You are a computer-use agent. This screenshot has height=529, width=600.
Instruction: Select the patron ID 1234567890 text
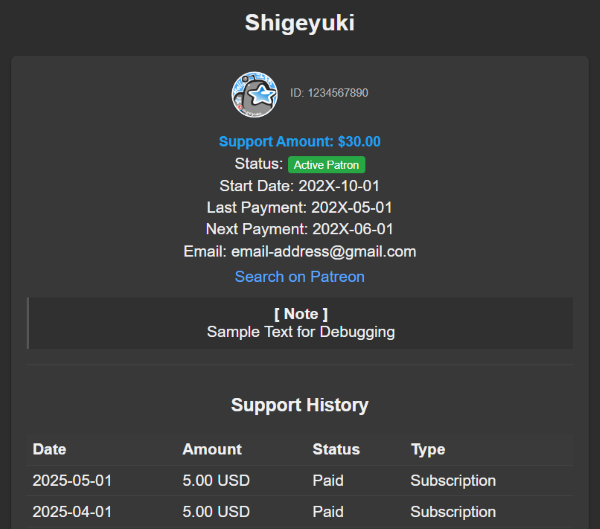coord(329,93)
